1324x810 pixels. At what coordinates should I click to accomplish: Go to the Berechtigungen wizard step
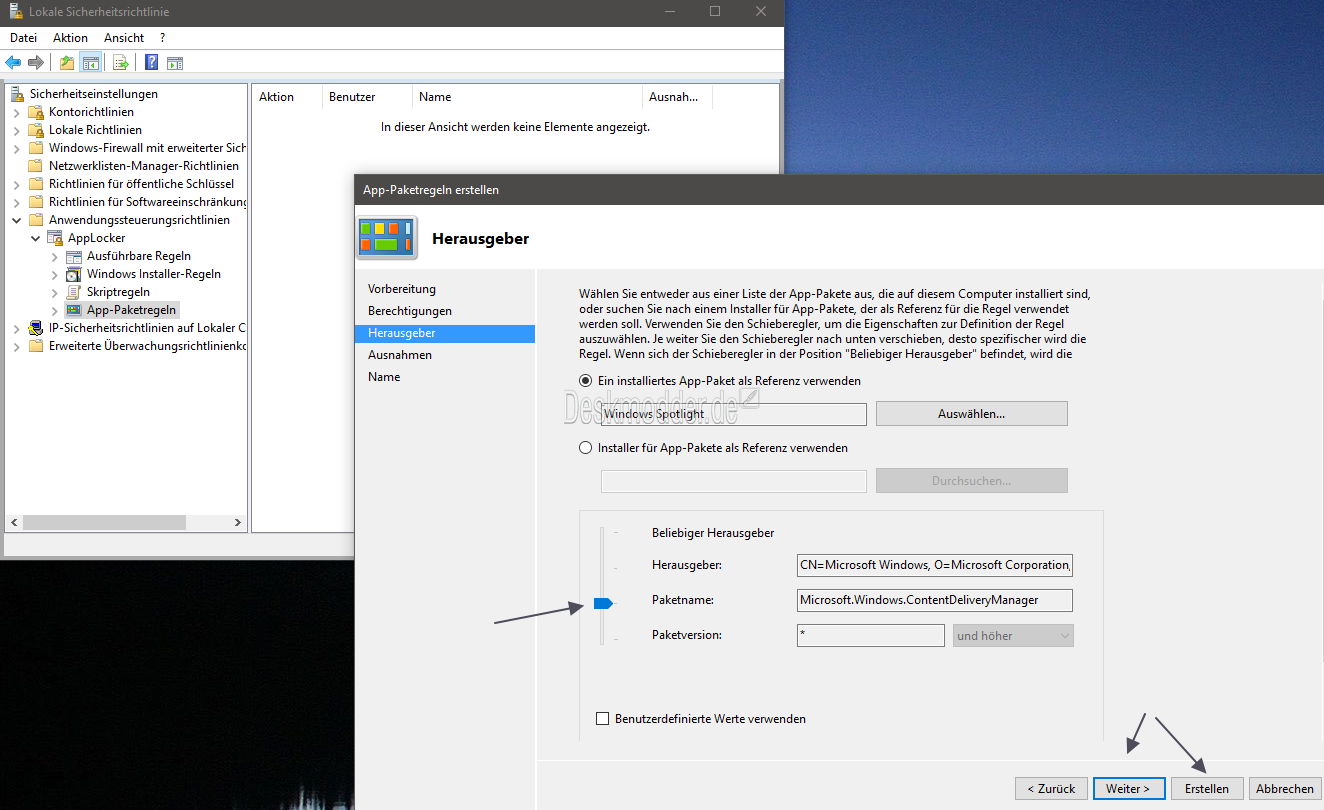point(410,311)
